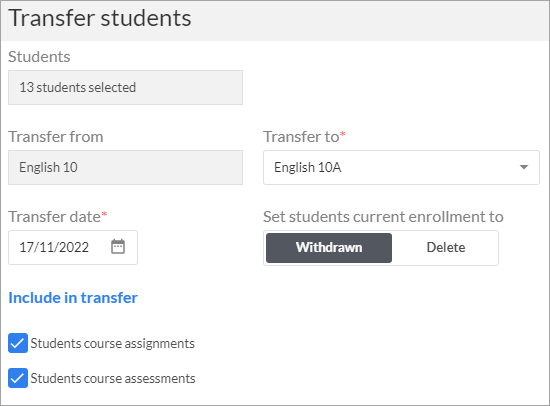Screen dimensions: 550x406
Task: Click the 17/11/2022 transfer date field
Action: [73, 247]
